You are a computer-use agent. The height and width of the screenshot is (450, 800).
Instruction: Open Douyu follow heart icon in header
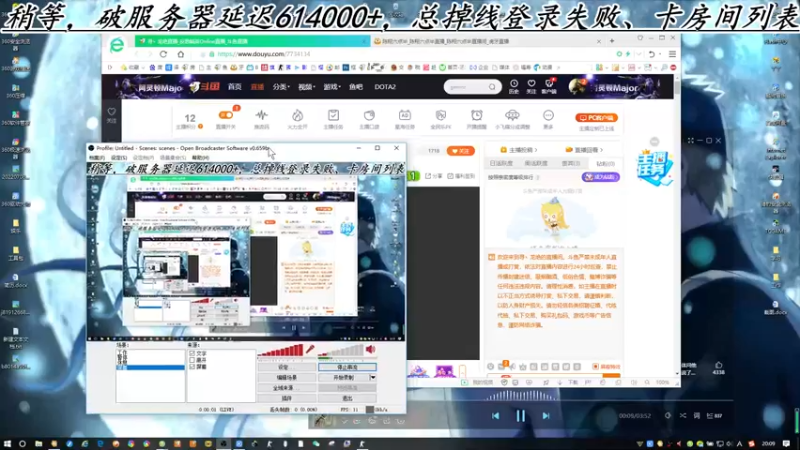tap(531, 84)
